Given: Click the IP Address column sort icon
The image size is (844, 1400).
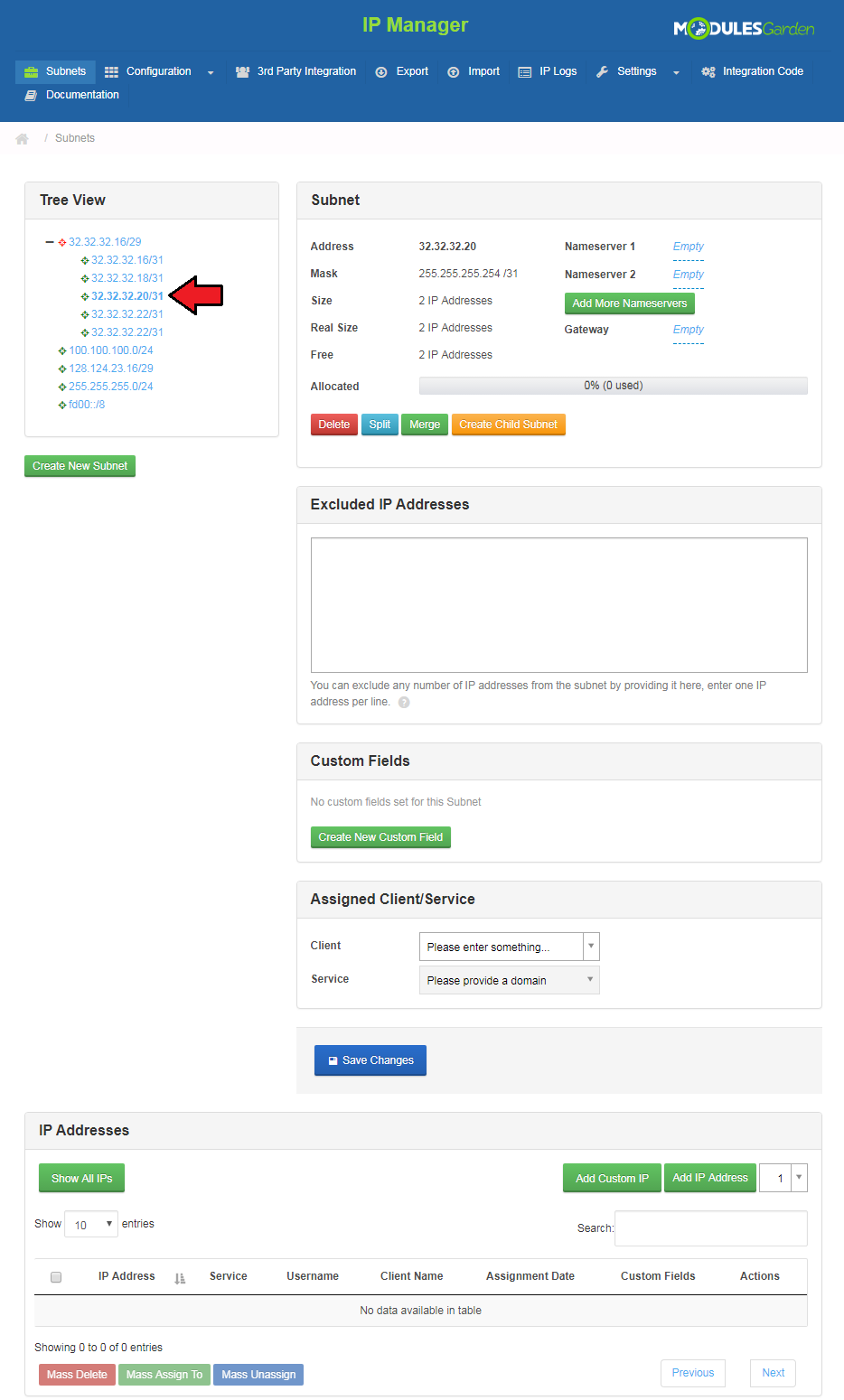Looking at the screenshot, I should (180, 1278).
